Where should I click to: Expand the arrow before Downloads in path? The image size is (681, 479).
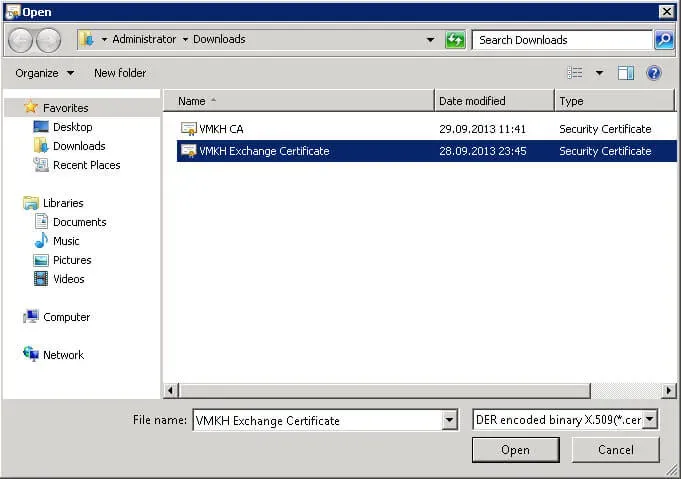point(185,40)
